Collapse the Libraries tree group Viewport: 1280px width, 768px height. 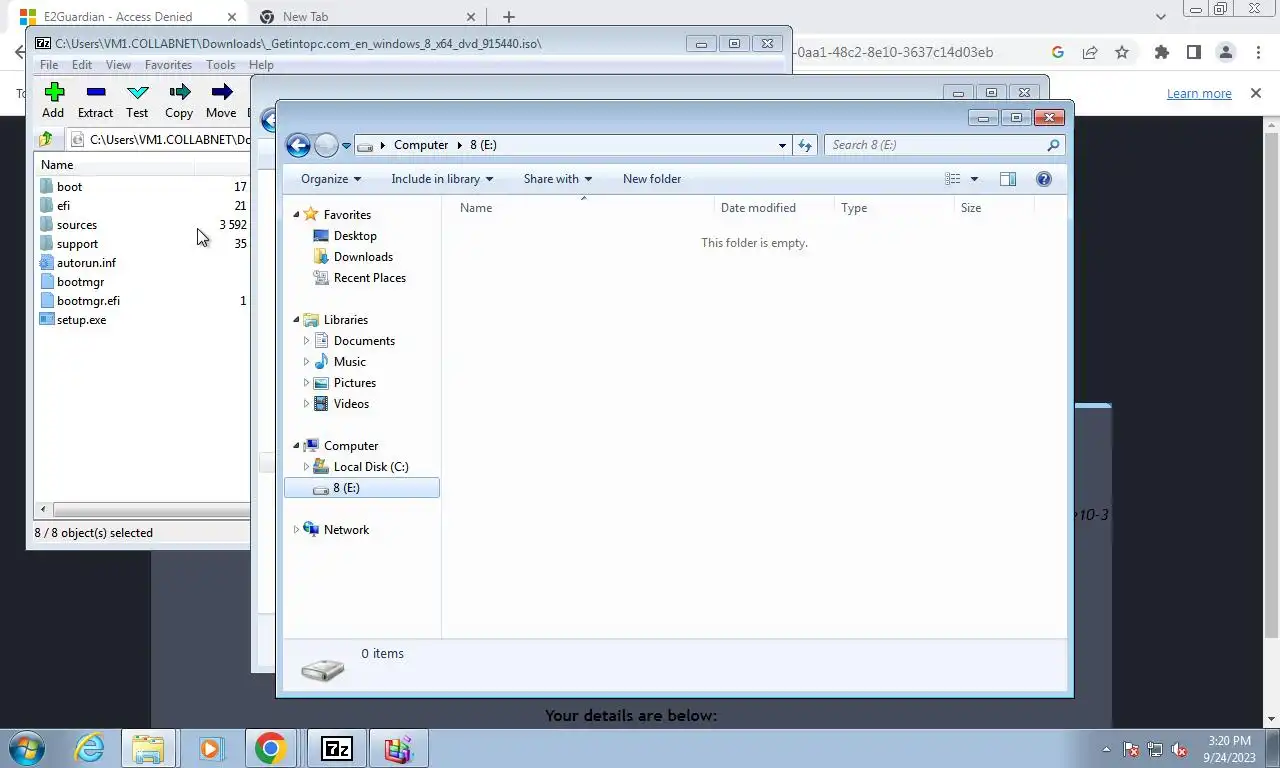[x=296, y=320]
